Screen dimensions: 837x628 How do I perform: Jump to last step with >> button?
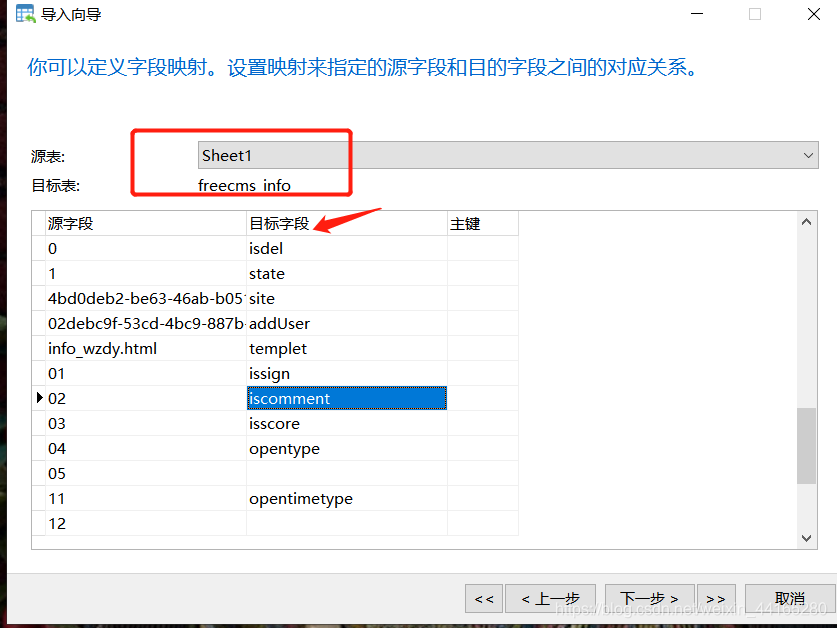[x=716, y=599]
